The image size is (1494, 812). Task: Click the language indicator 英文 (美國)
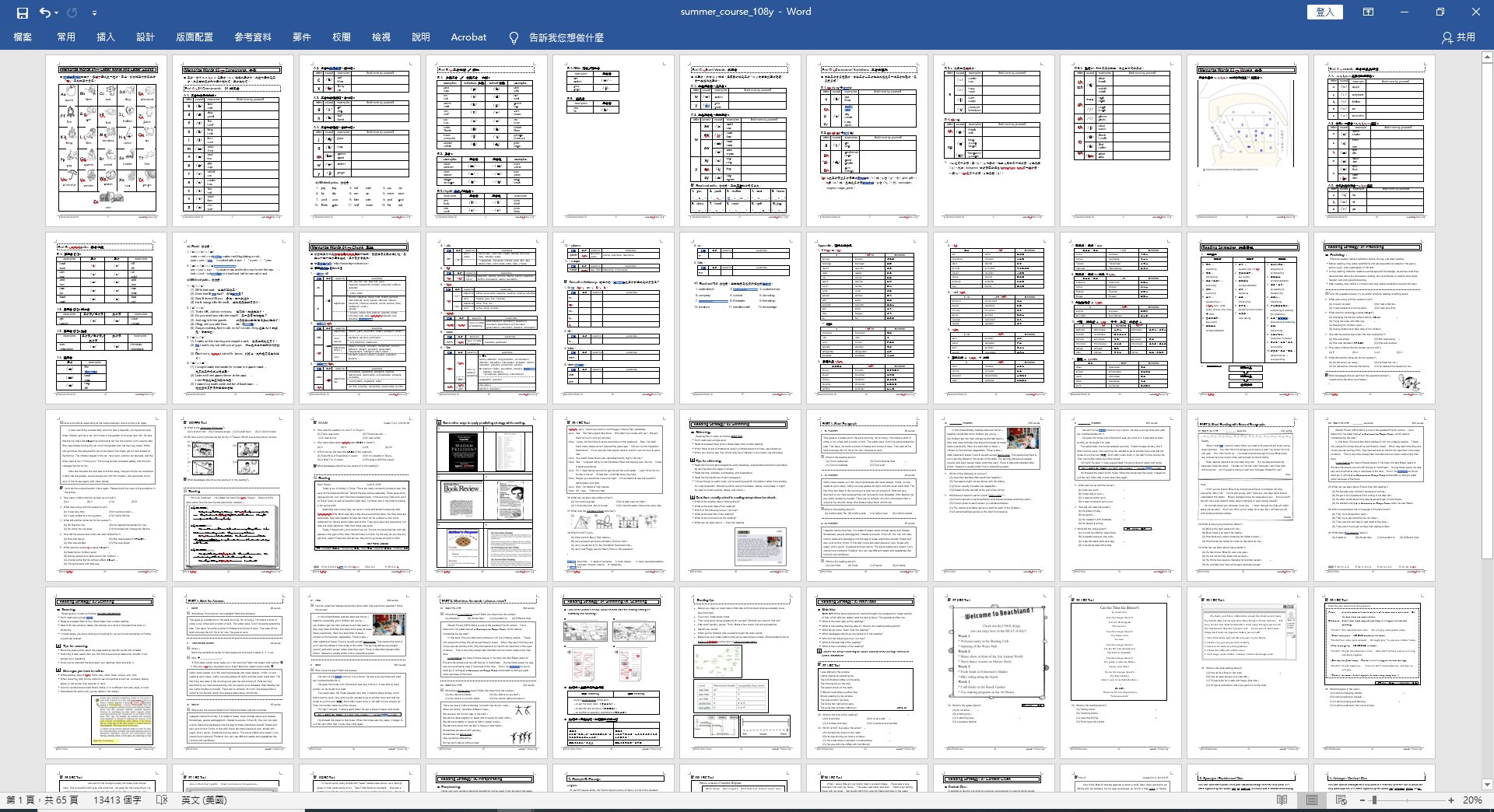(205, 800)
